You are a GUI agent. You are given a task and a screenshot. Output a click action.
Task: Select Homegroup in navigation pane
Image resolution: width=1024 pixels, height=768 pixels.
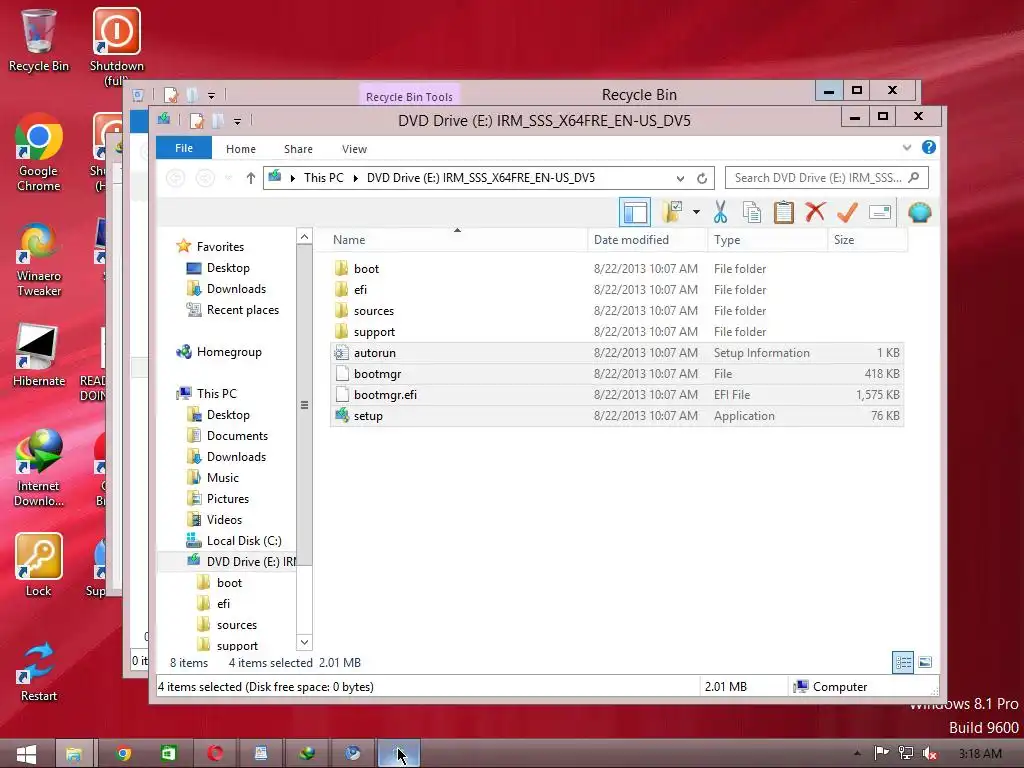pos(229,352)
